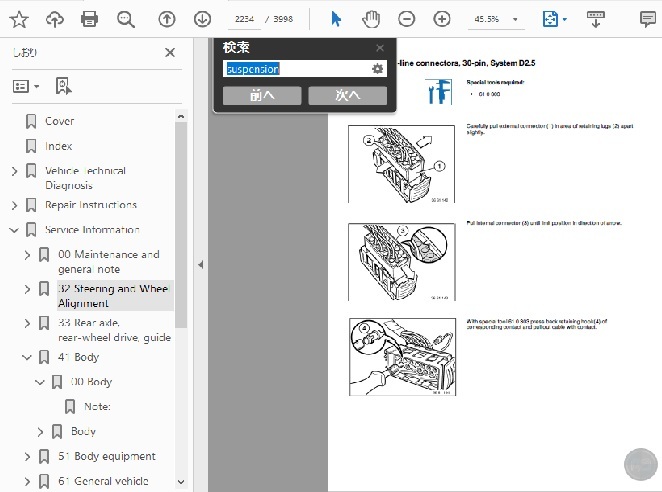Go to next page with down arrow
This screenshot has width=662, height=492.
tap(202, 19)
